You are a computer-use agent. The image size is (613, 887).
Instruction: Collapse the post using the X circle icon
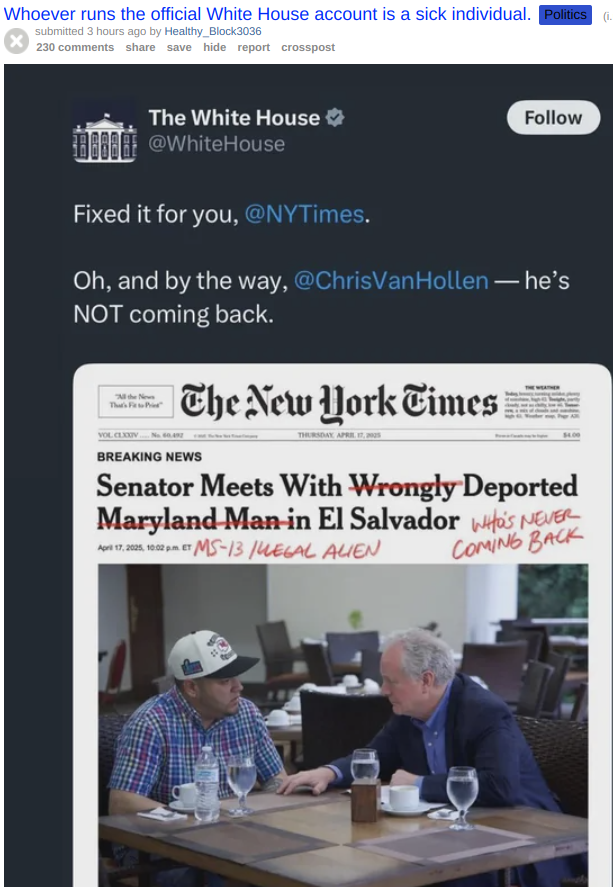16,41
